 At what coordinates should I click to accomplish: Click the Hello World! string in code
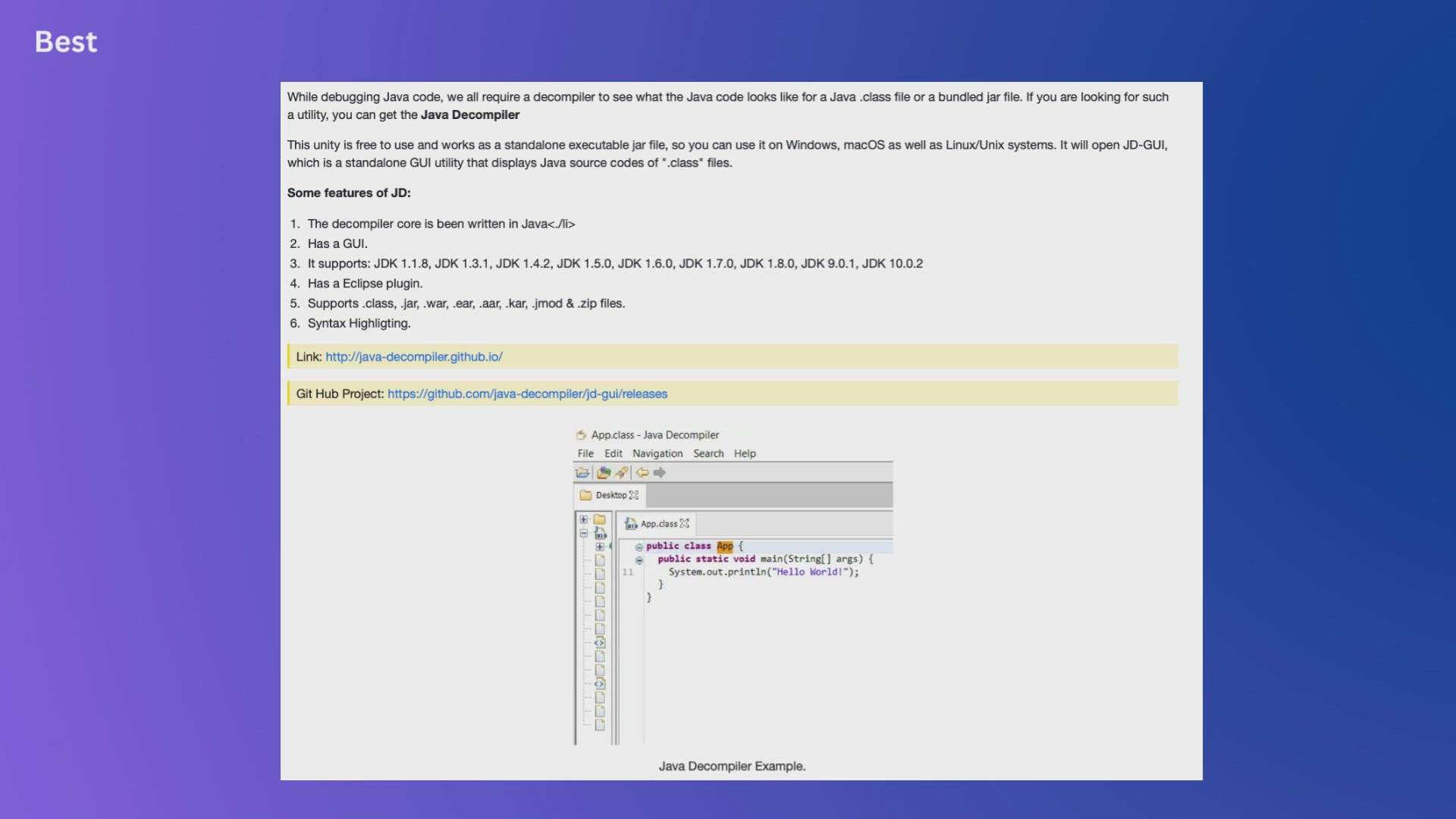(811, 572)
